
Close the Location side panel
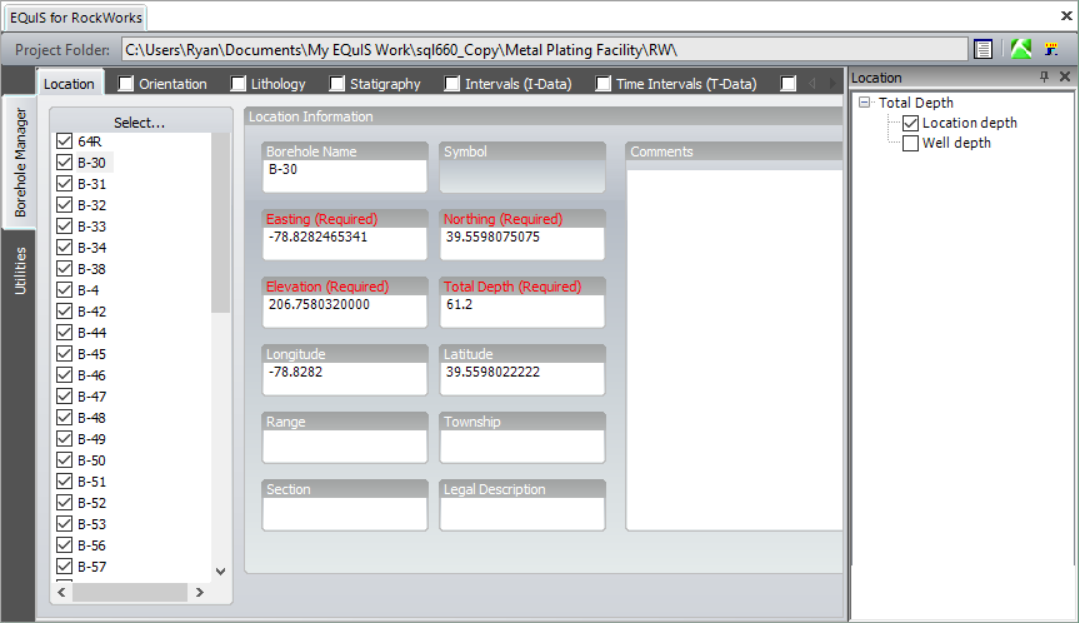pyautogui.click(x=1064, y=78)
